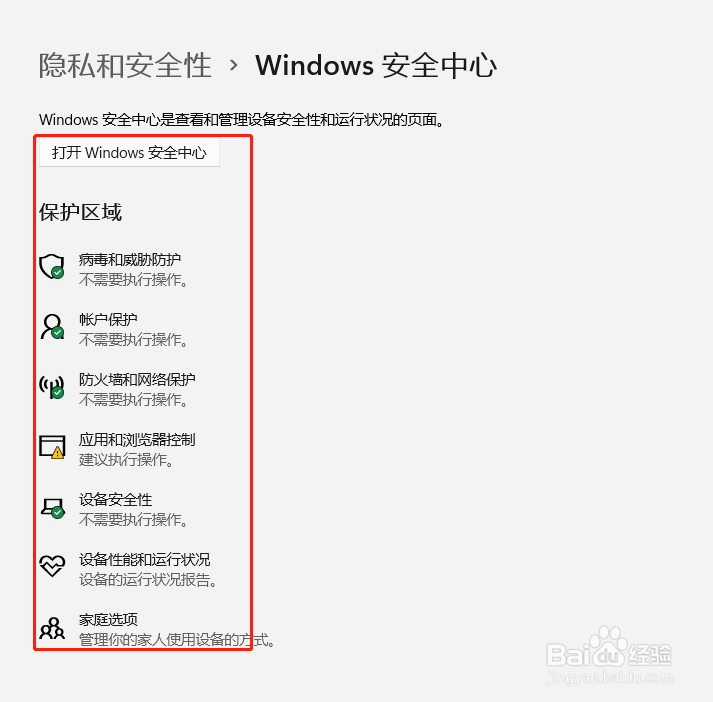Open 应用和浏览器控制 item
The height and width of the screenshot is (702, 713).
(137, 440)
